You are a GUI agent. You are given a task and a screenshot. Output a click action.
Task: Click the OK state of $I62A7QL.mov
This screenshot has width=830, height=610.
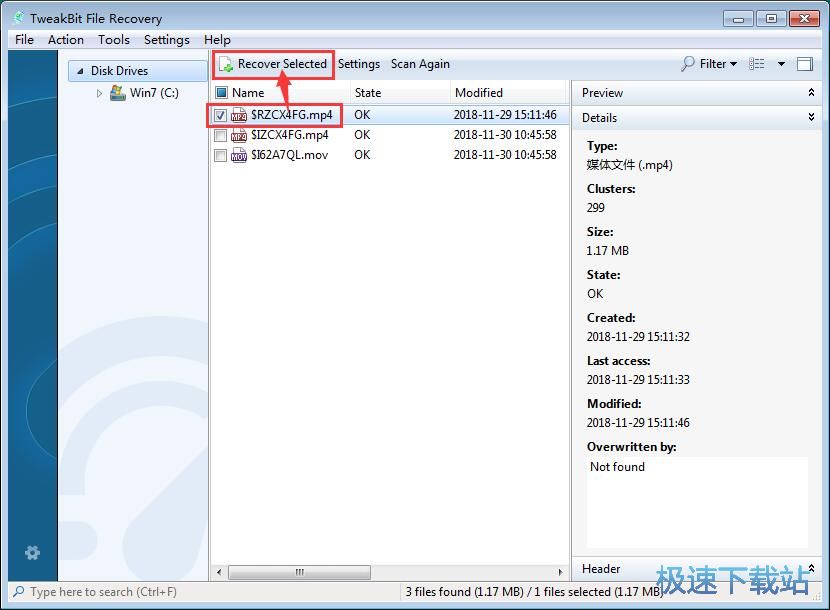click(x=362, y=155)
